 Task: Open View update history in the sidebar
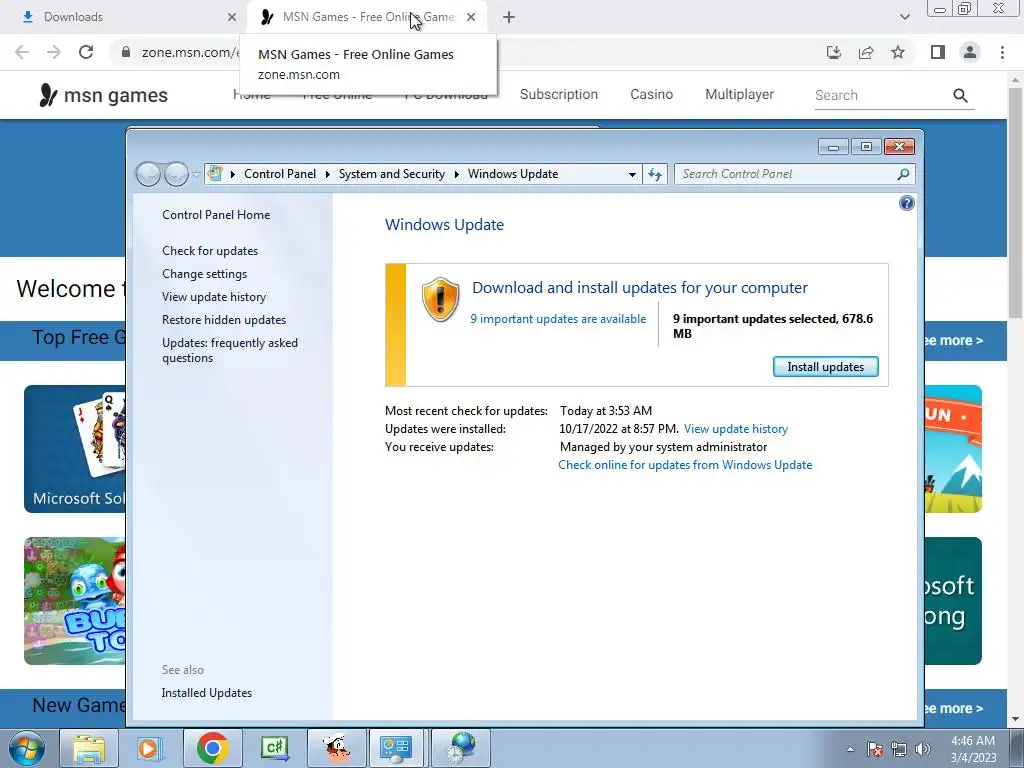[214, 296]
